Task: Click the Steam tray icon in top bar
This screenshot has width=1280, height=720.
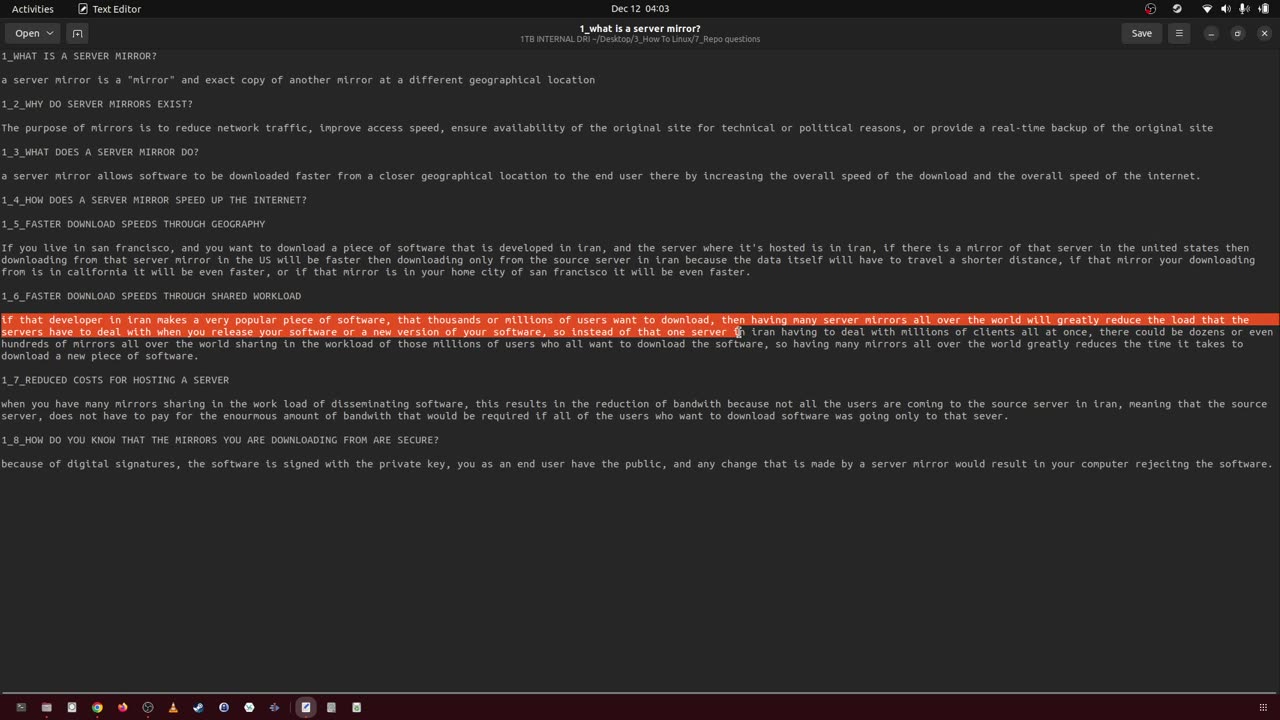Action: (x=1177, y=8)
